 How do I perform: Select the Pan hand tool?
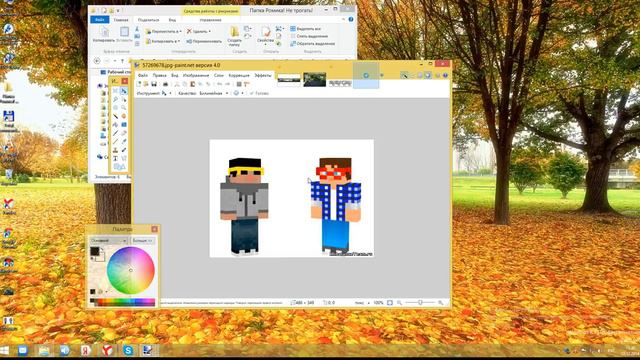pyautogui.click(x=124, y=116)
